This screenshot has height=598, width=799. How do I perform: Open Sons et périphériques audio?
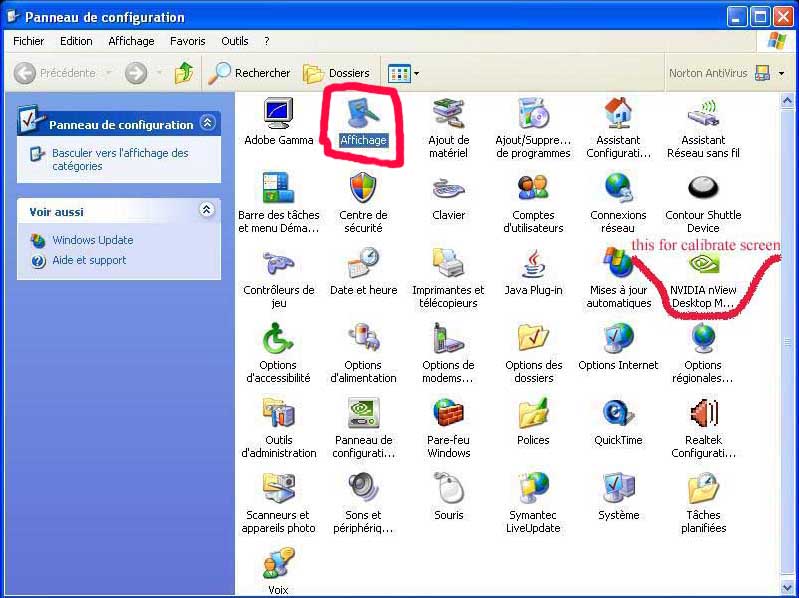363,503
